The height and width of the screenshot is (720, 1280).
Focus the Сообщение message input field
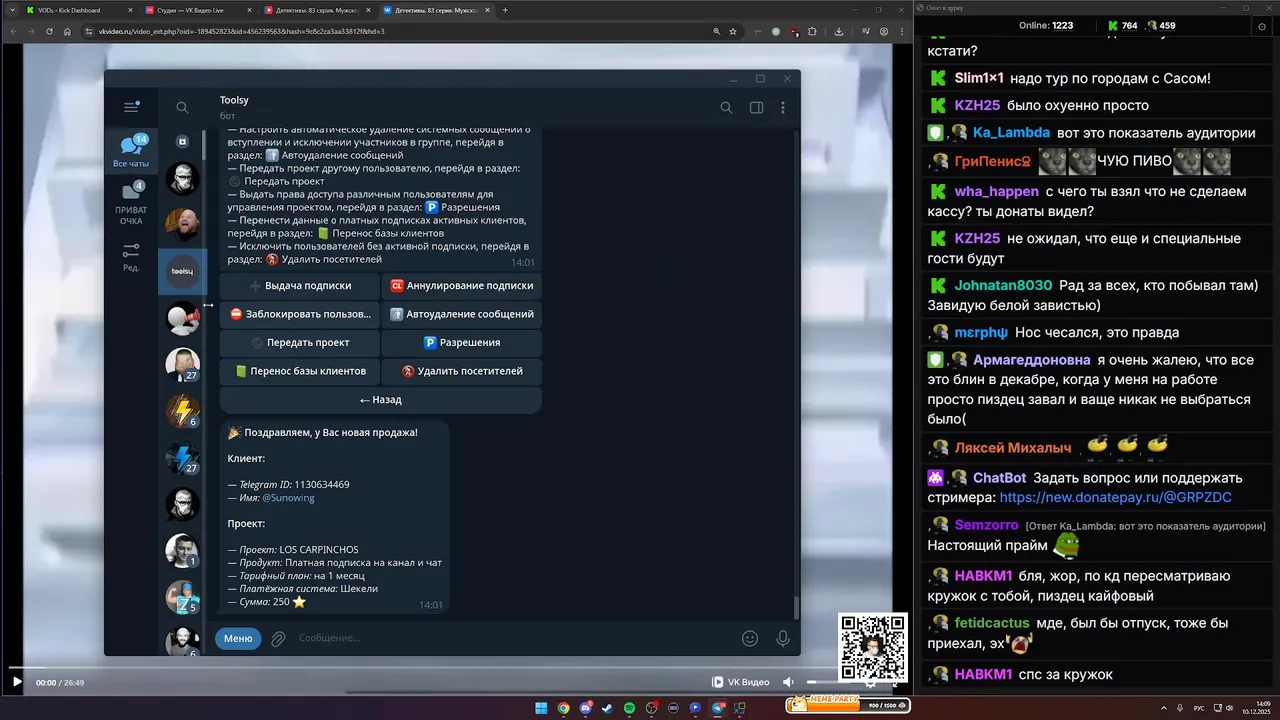515,638
